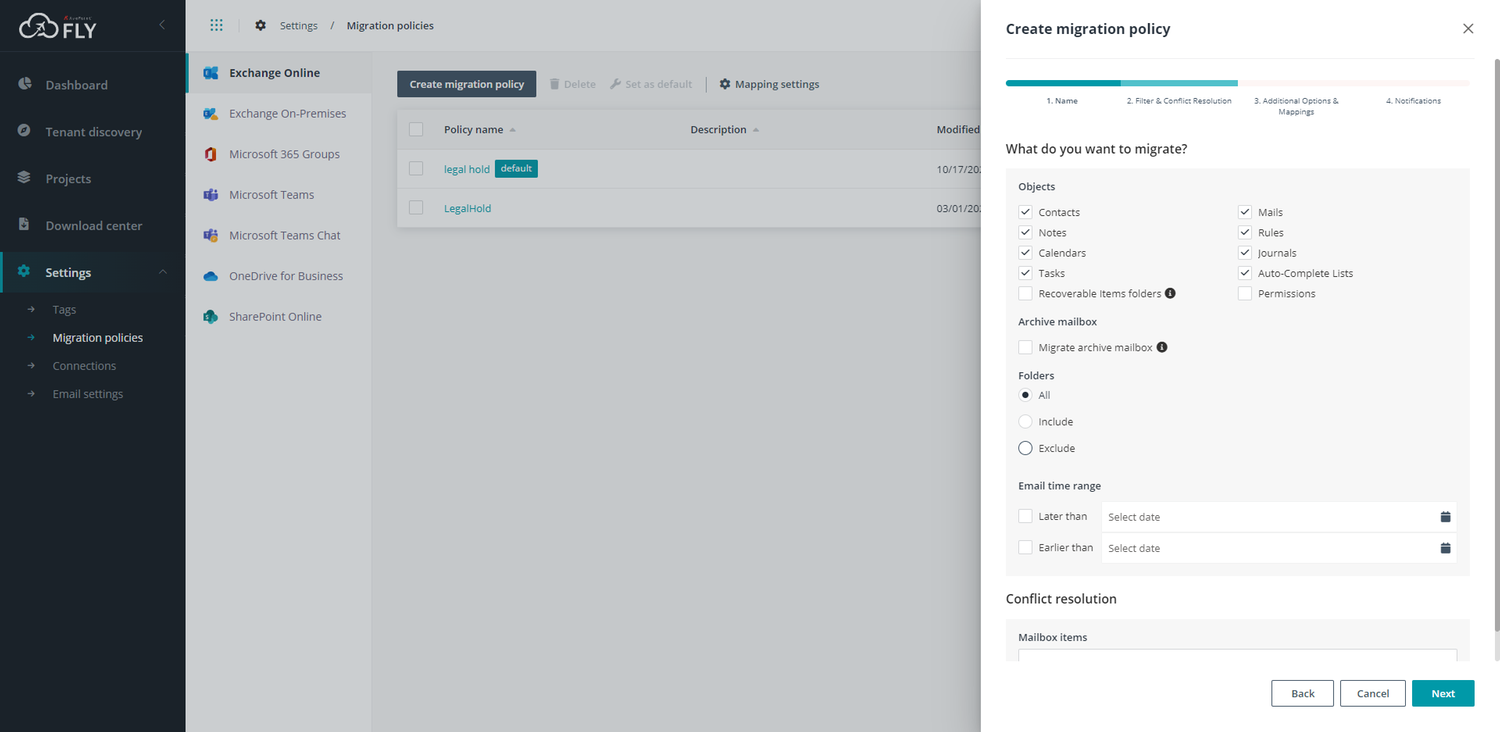This screenshot has height=732, width=1500.
Task: Open the app launcher grid icon
Action: (216, 25)
